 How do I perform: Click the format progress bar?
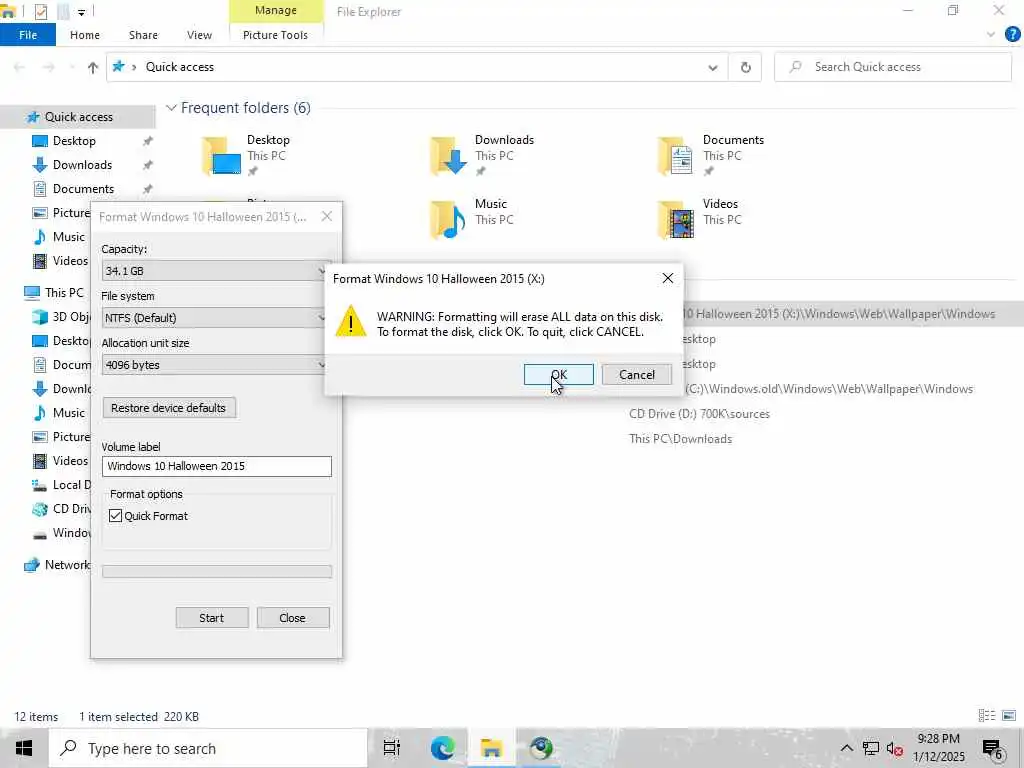pyautogui.click(x=217, y=572)
